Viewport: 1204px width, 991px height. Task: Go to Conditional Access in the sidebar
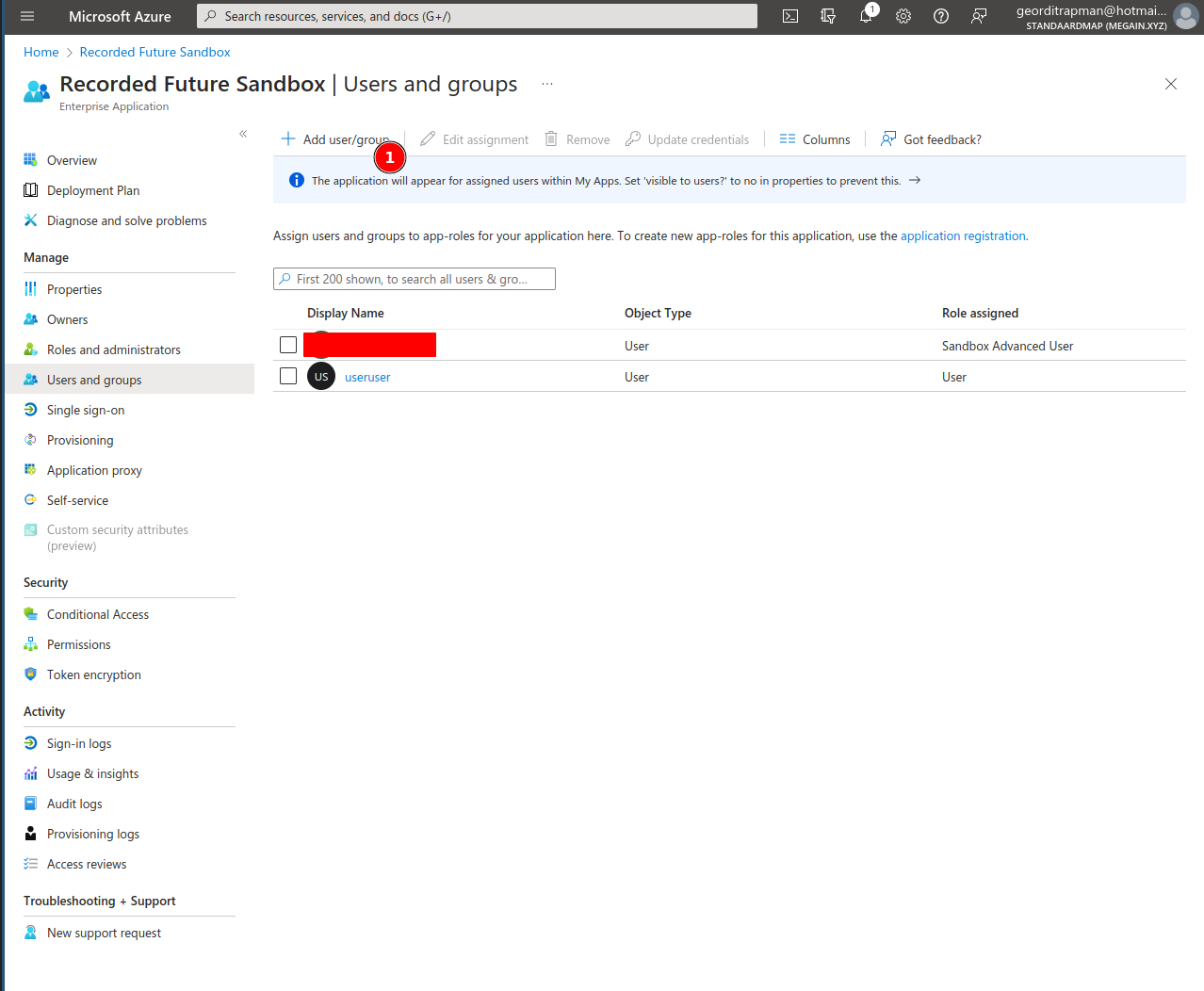click(98, 614)
